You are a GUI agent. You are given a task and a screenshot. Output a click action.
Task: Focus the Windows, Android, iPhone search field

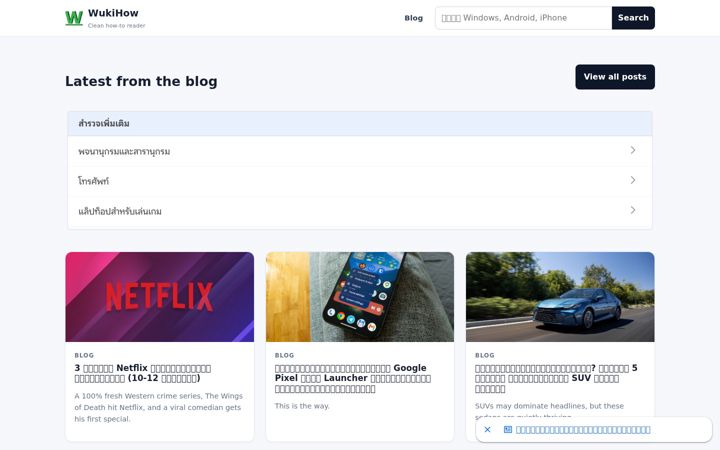click(523, 18)
